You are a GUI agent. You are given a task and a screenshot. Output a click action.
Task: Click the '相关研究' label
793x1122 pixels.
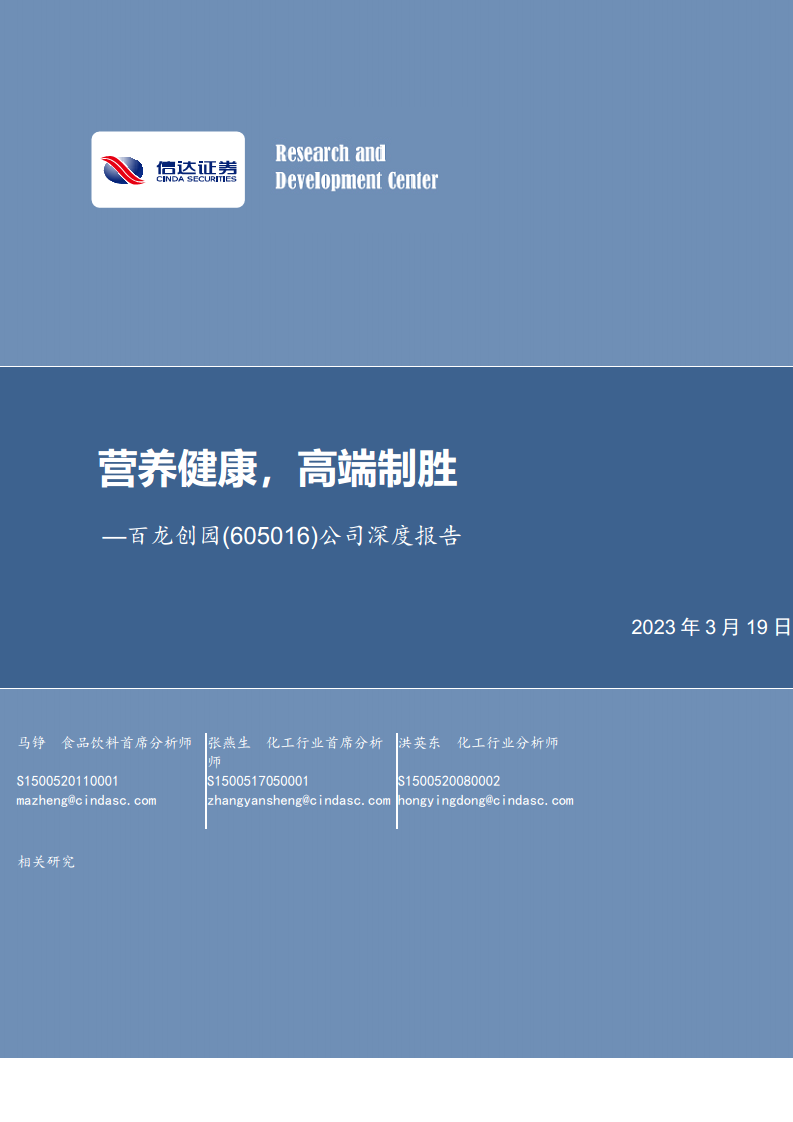(x=47, y=862)
